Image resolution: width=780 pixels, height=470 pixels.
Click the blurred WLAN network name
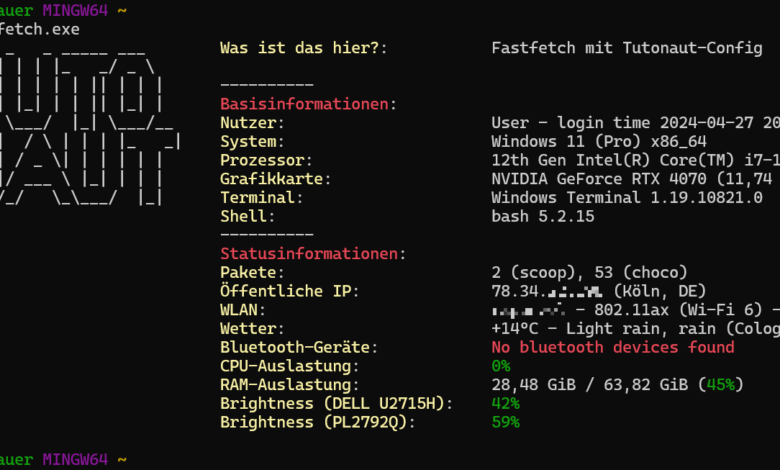point(528,310)
